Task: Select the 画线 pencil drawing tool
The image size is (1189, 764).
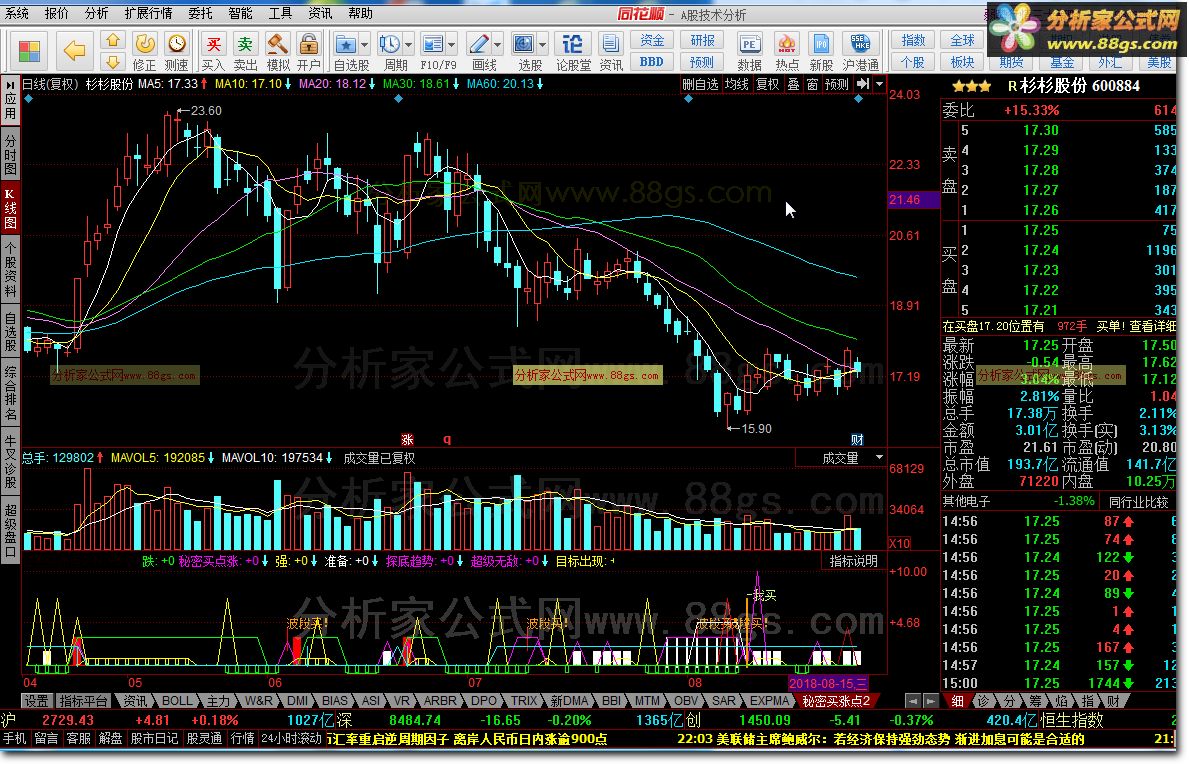Action: click(479, 44)
